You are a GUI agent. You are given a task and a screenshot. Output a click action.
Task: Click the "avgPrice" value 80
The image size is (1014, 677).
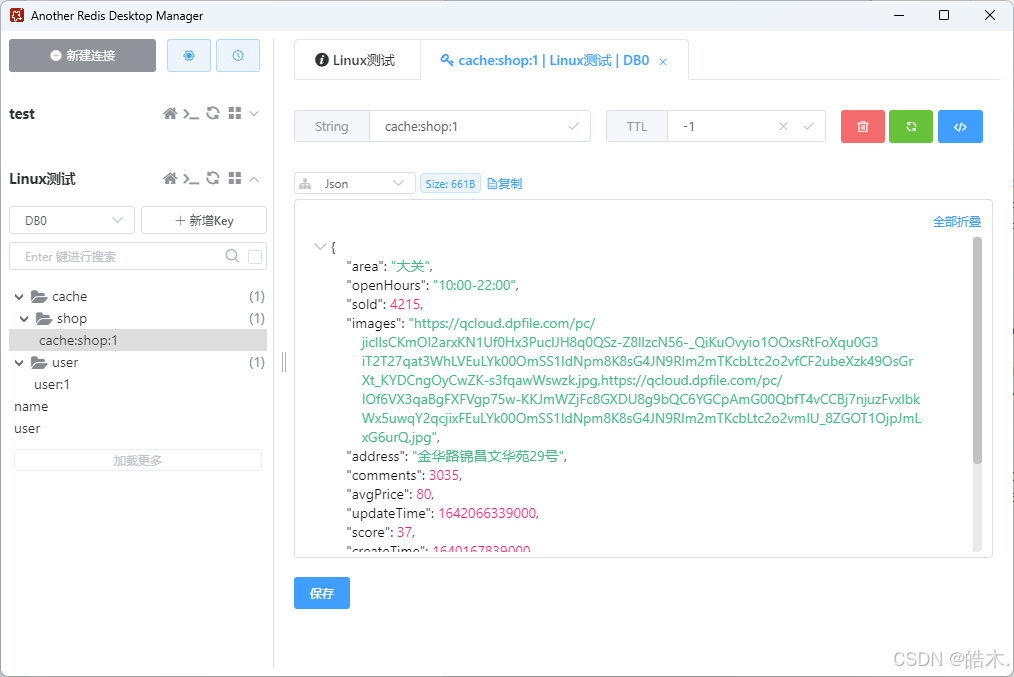pos(424,494)
